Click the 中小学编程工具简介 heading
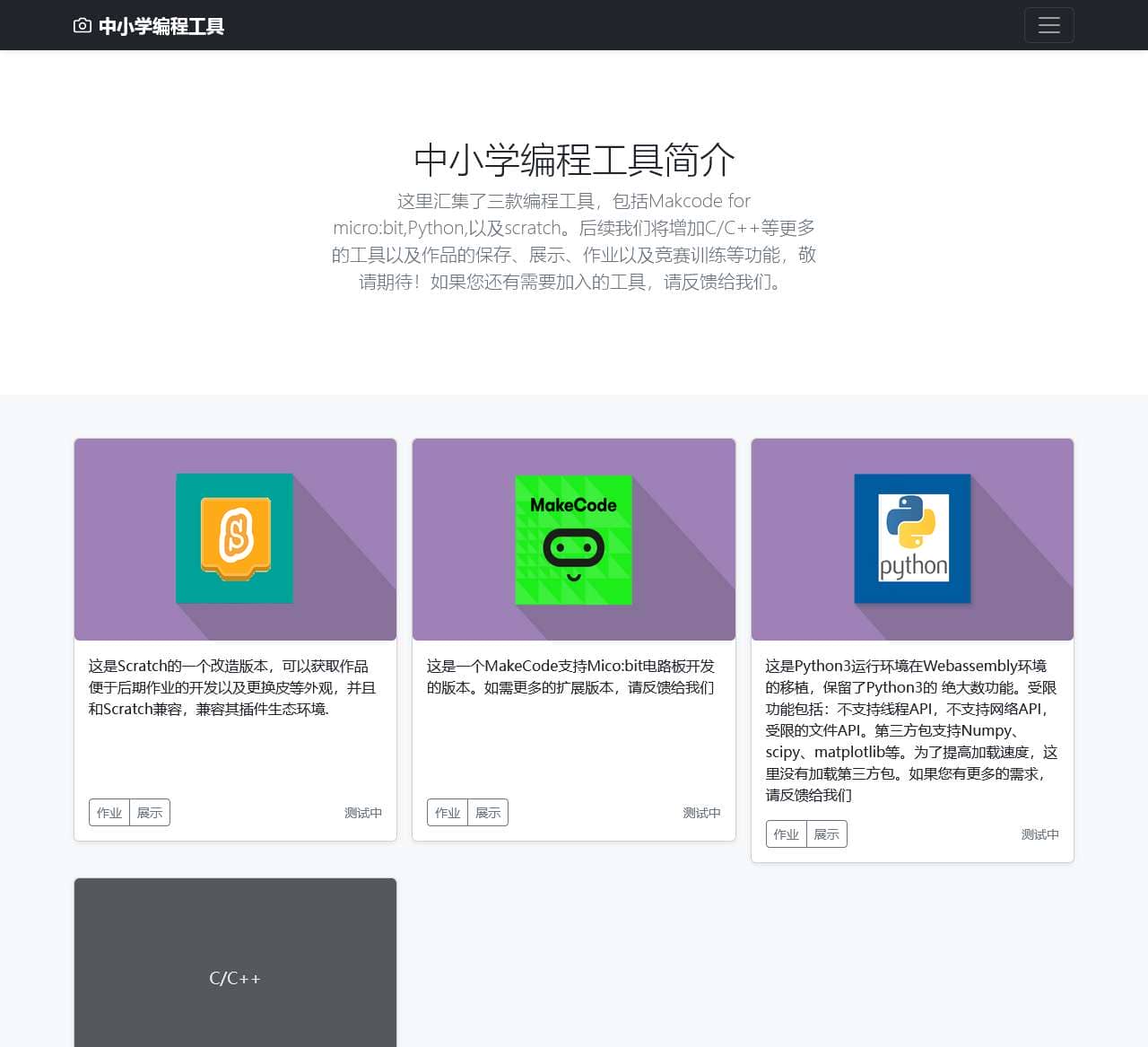1148x1047 pixels. click(574, 160)
